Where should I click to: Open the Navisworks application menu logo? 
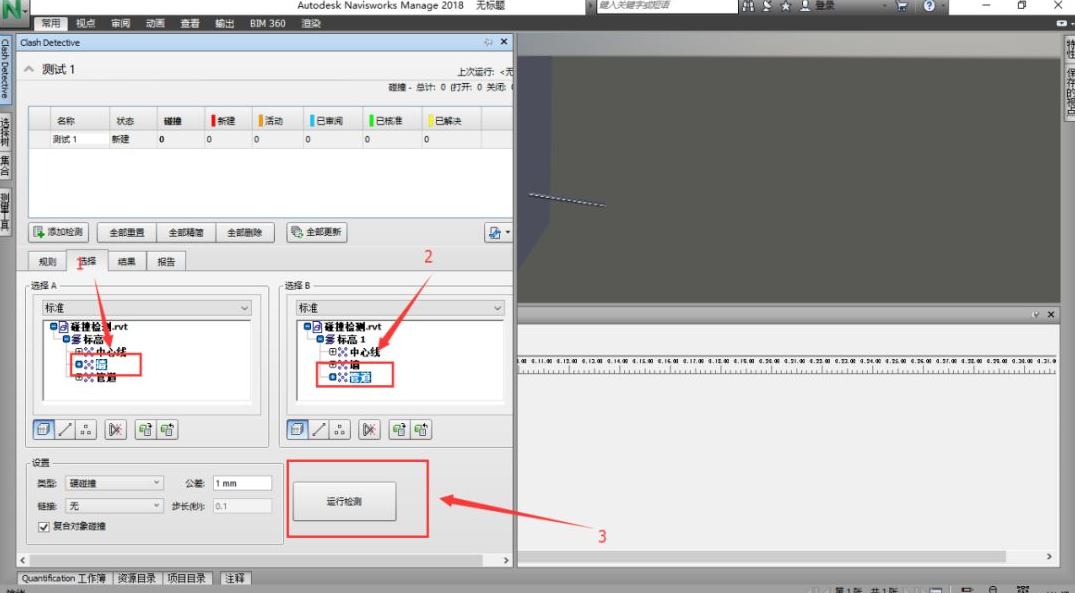tap(13, 9)
